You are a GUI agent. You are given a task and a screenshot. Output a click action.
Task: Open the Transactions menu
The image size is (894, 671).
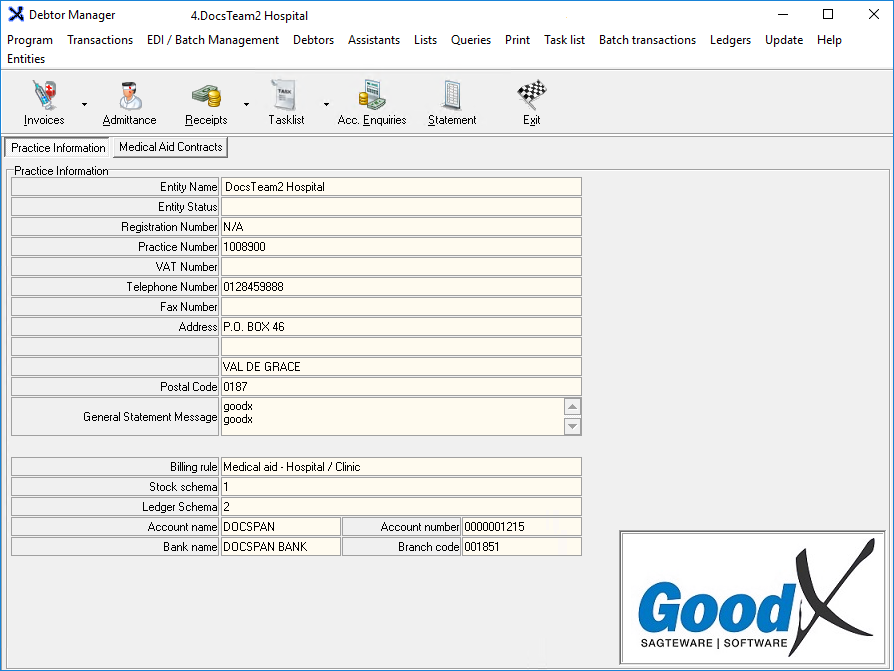tap(100, 40)
